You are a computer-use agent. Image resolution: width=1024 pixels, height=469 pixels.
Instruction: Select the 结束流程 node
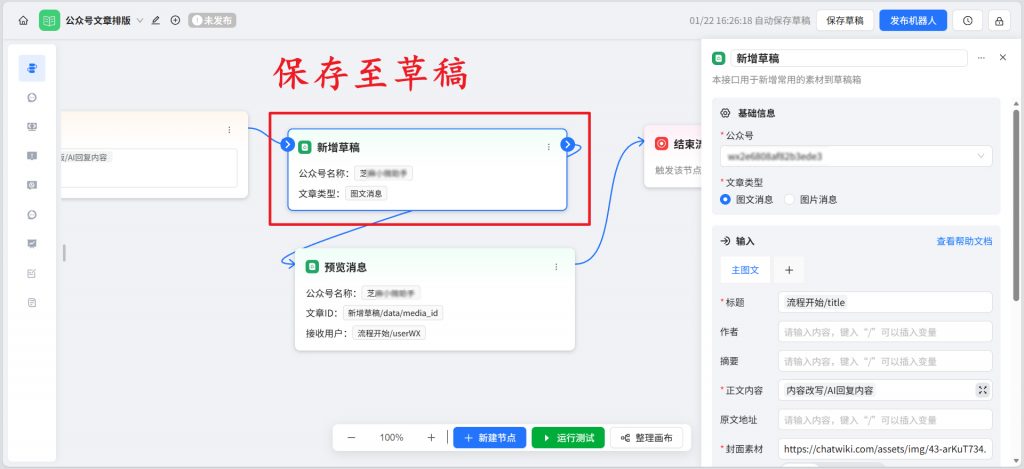[x=671, y=155]
